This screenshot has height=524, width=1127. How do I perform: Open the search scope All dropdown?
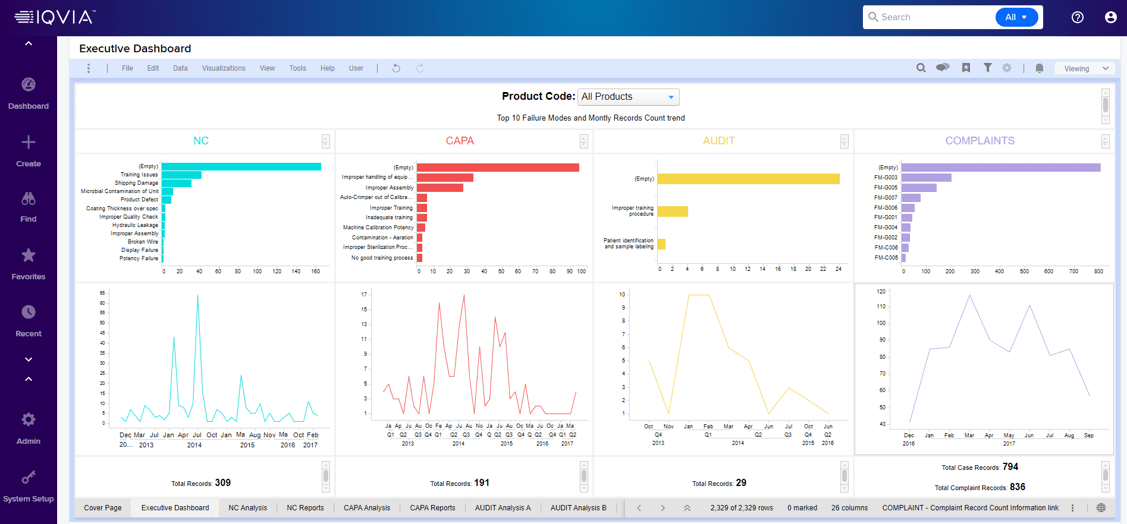[x=1017, y=17]
